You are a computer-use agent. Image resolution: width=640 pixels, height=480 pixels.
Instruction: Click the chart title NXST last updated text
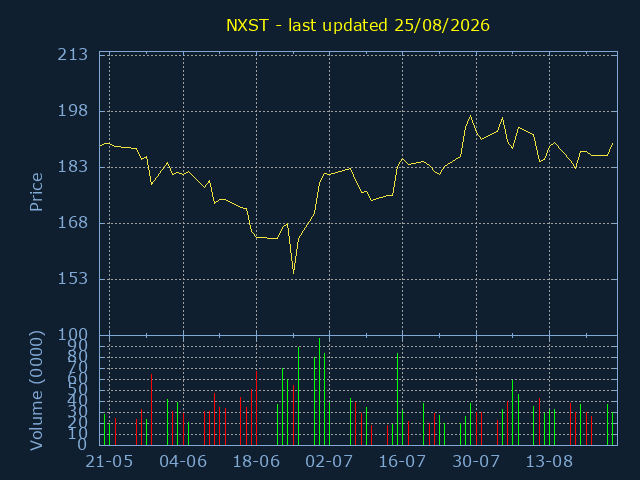358,25
